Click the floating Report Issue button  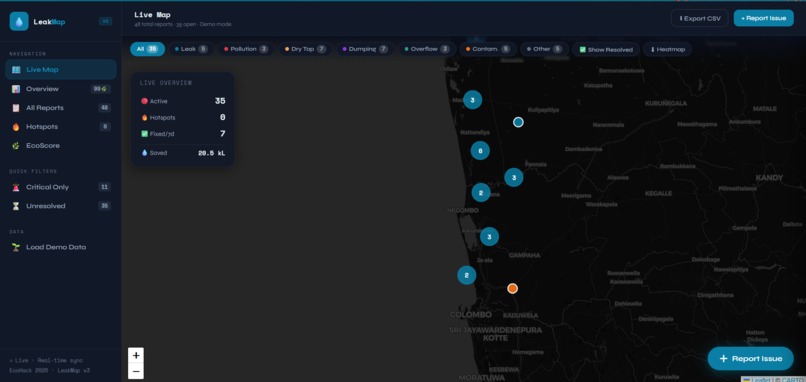click(750, 358)
